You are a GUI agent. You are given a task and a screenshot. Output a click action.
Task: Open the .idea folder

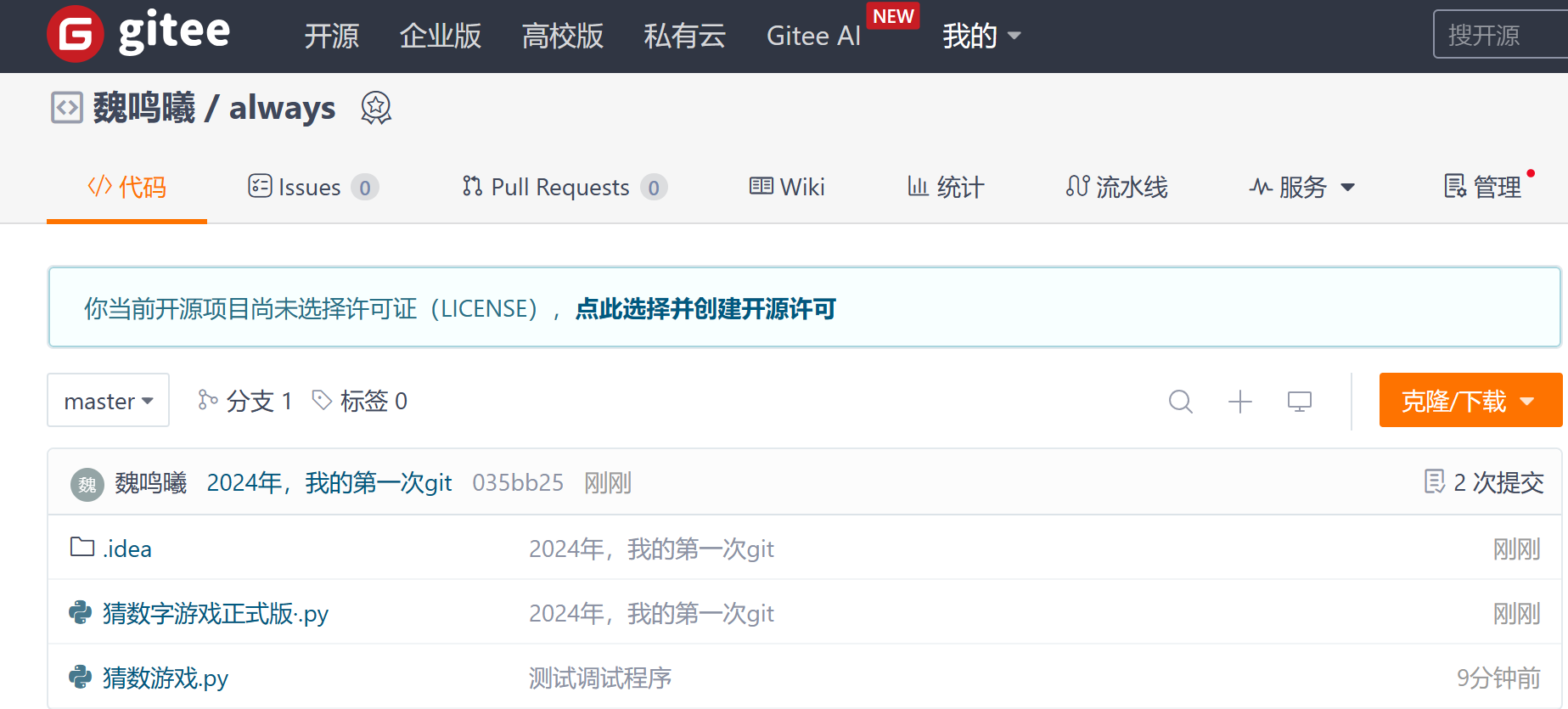[x=127, y=549]
